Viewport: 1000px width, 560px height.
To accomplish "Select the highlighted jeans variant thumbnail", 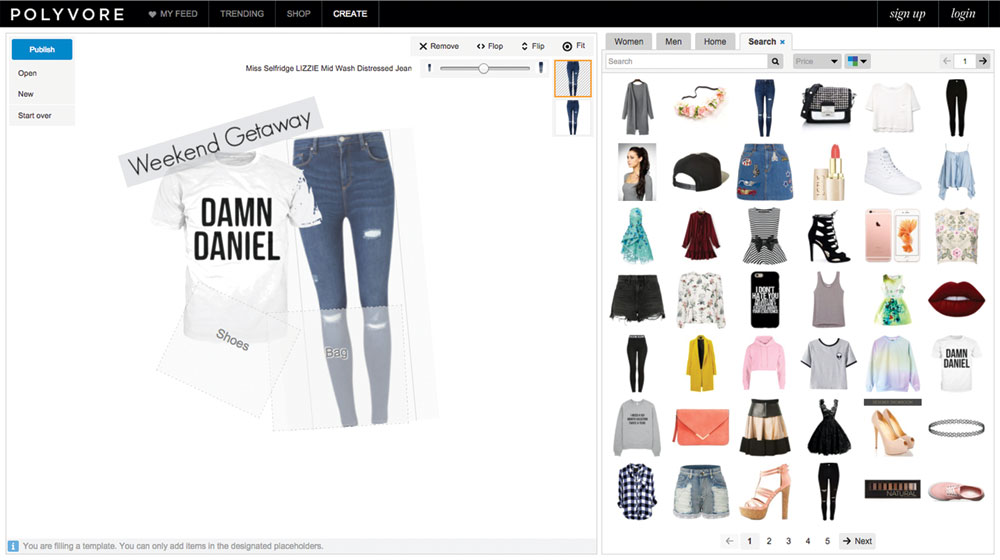I will point(573,78).
